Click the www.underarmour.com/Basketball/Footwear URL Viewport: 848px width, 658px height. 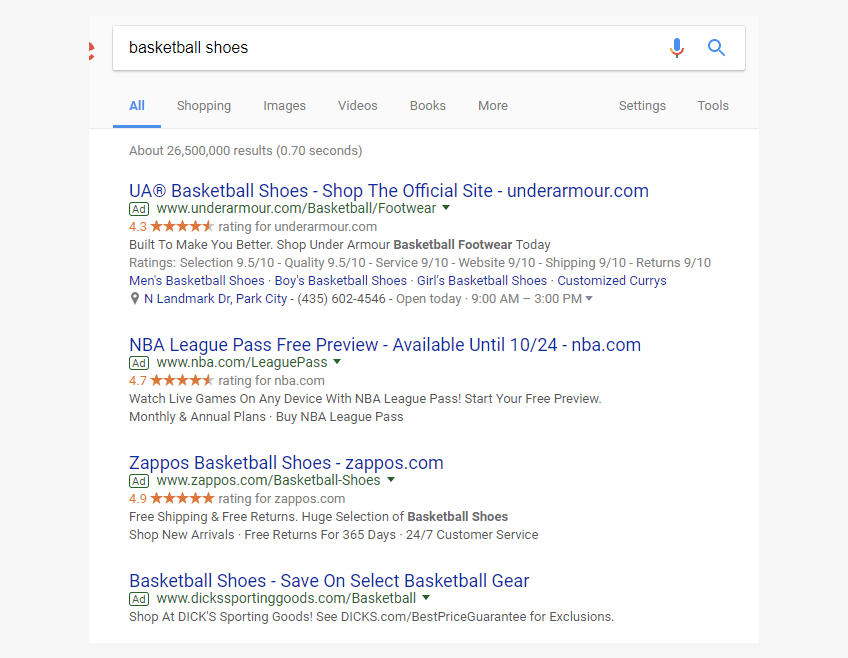(296, 208)
